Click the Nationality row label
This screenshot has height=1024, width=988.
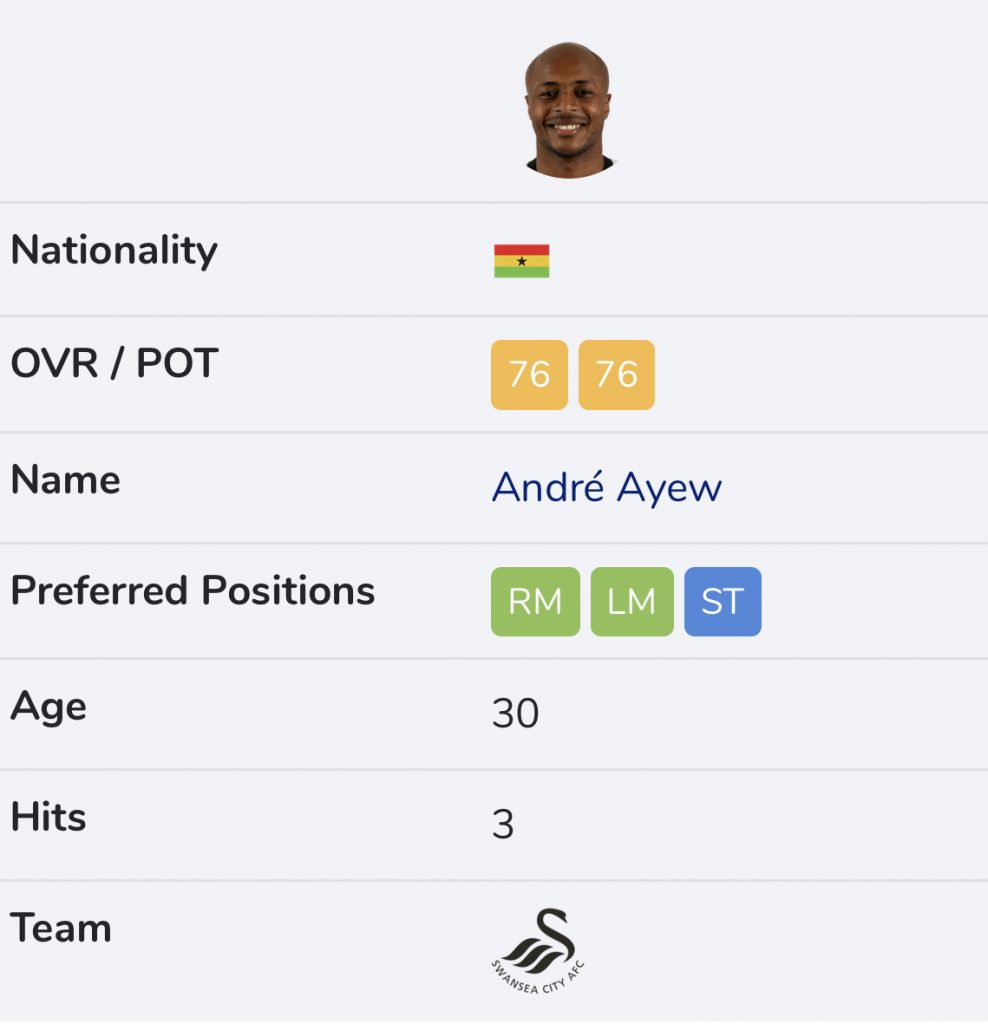114,251
